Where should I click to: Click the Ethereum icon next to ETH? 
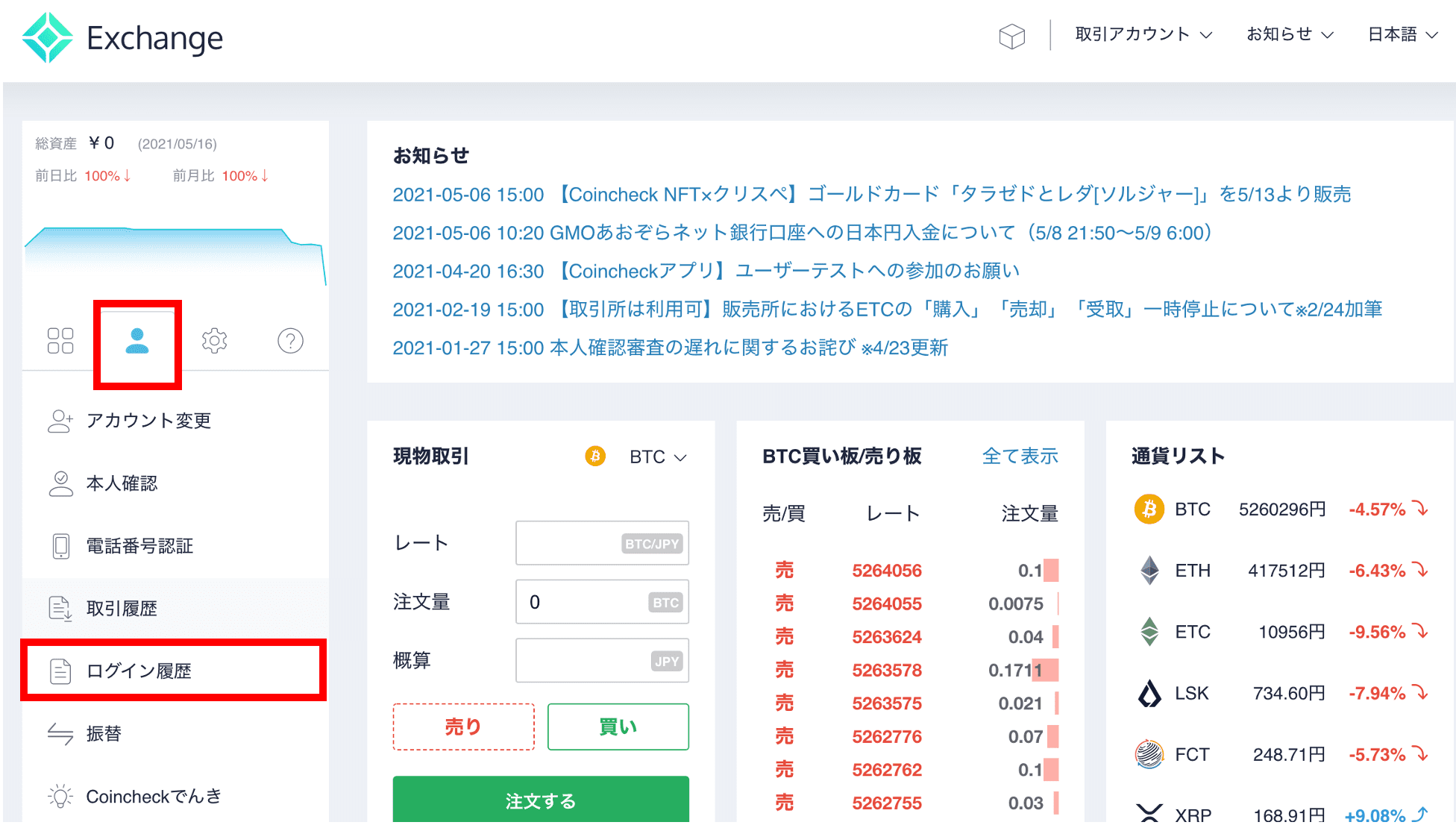(x=1149, y=571)
